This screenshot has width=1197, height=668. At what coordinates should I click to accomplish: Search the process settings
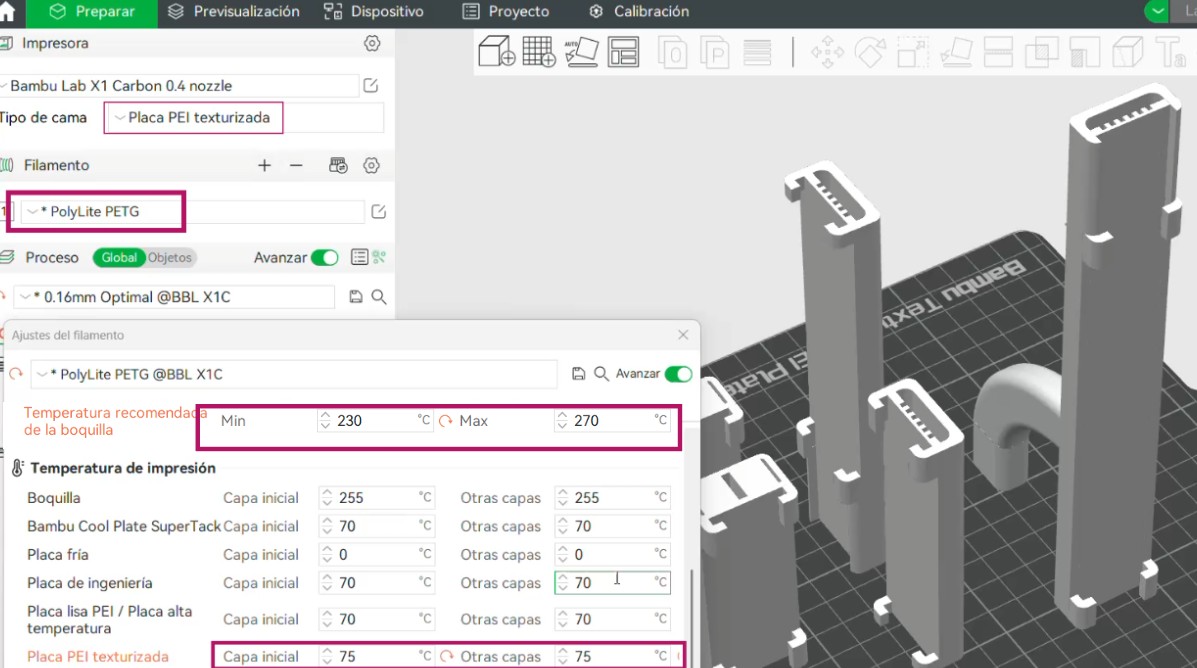click(379, 297)
